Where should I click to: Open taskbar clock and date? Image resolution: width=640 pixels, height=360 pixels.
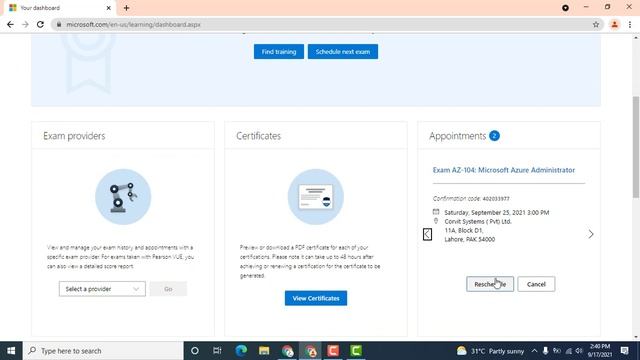[600, 351]
